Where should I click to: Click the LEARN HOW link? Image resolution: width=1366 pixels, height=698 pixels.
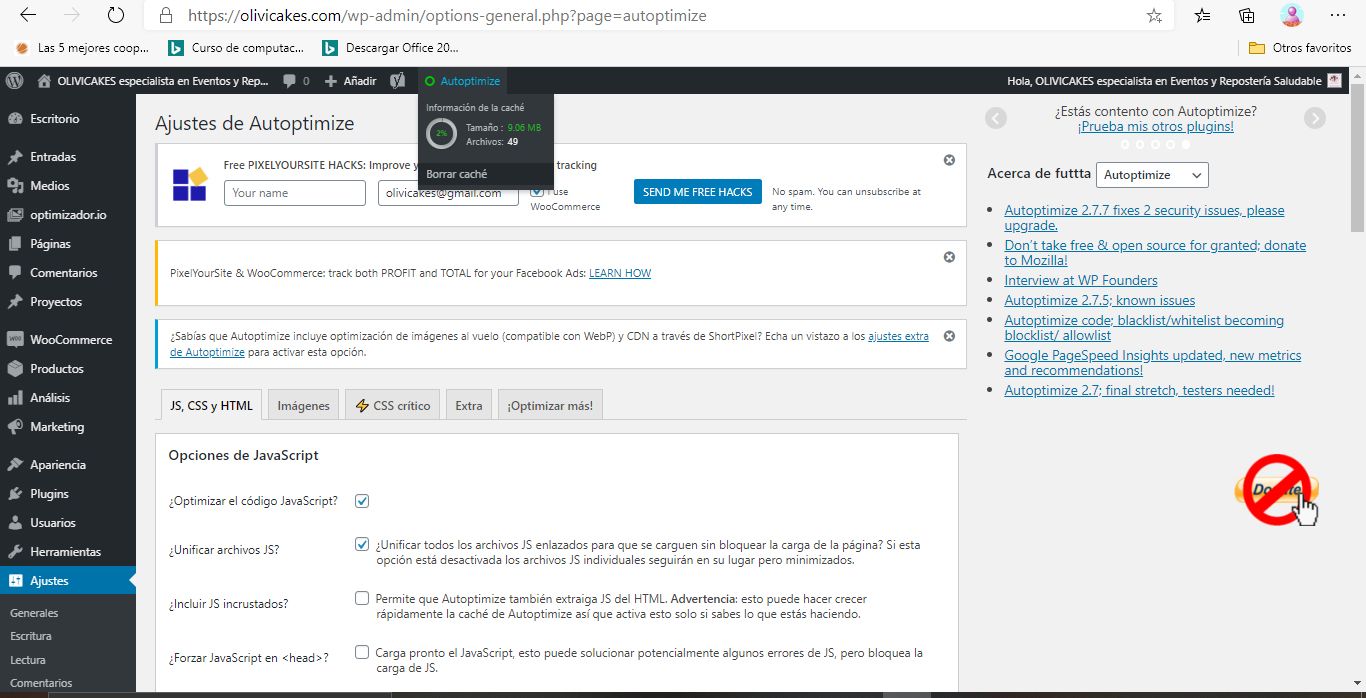(620, 273)
